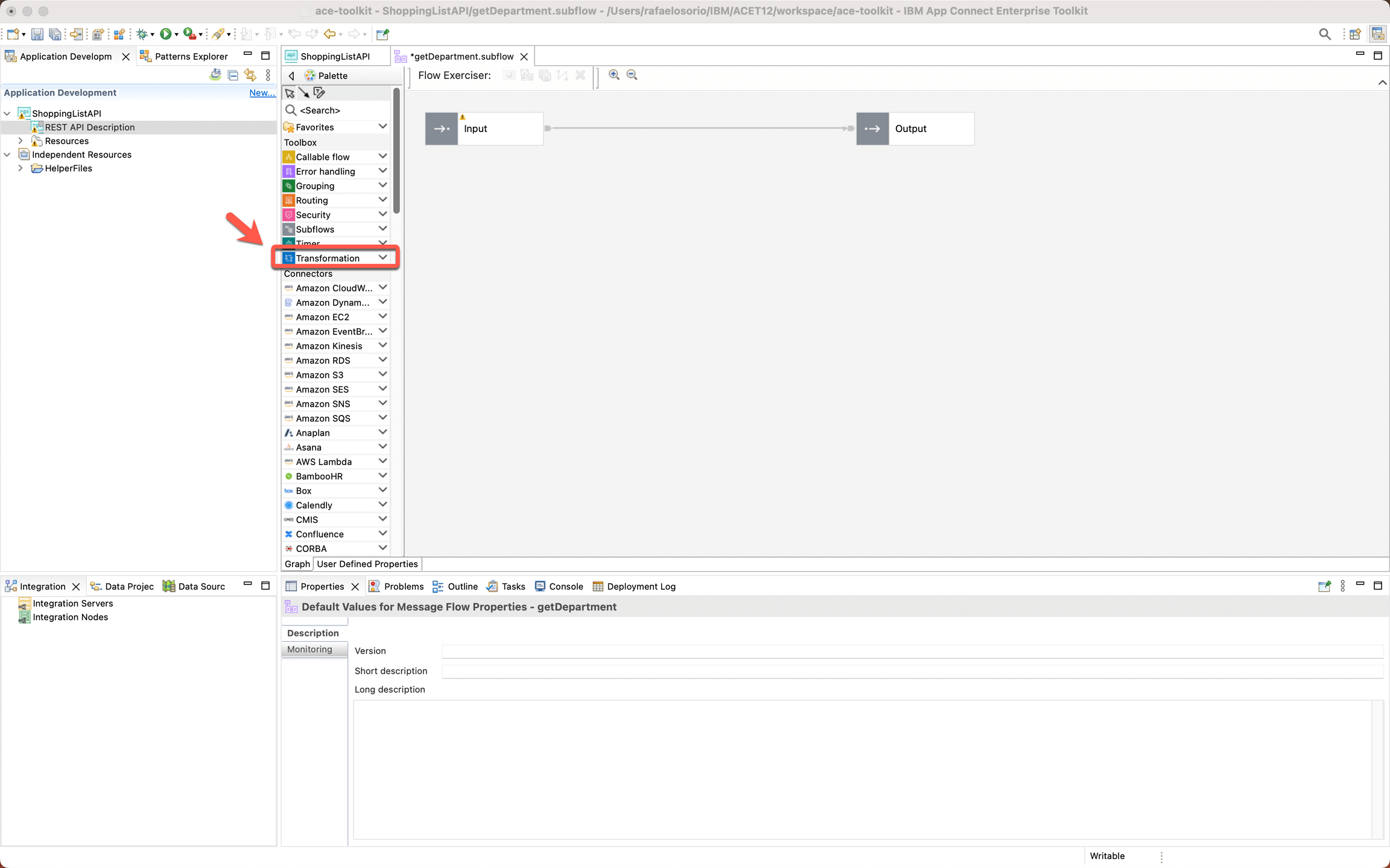Start a debug session using the bug icon
1390x868 pixels.
(142, 34)
